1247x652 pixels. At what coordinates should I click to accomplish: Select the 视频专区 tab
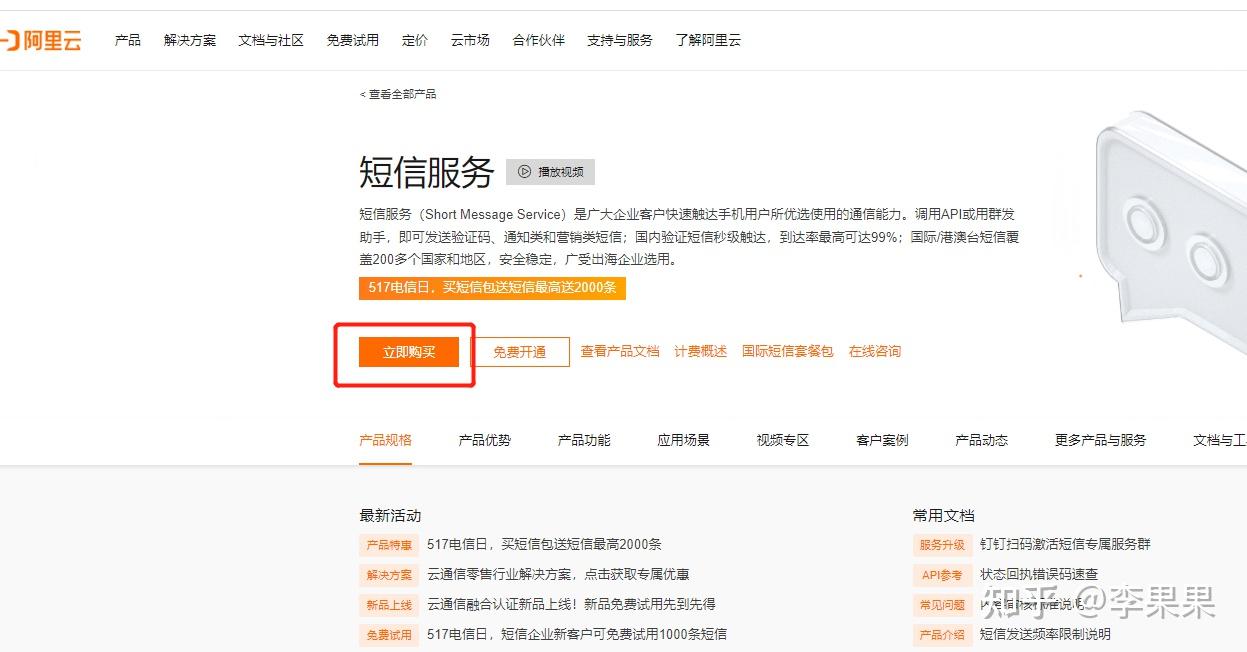[x=783, y=440]
